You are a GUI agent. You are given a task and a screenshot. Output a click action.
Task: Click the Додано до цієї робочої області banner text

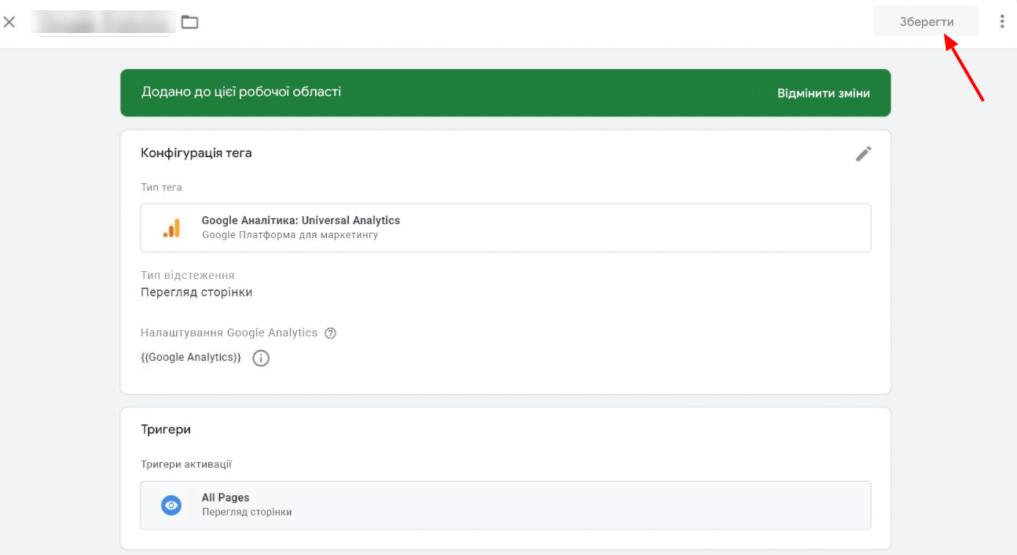click(241, 92)
